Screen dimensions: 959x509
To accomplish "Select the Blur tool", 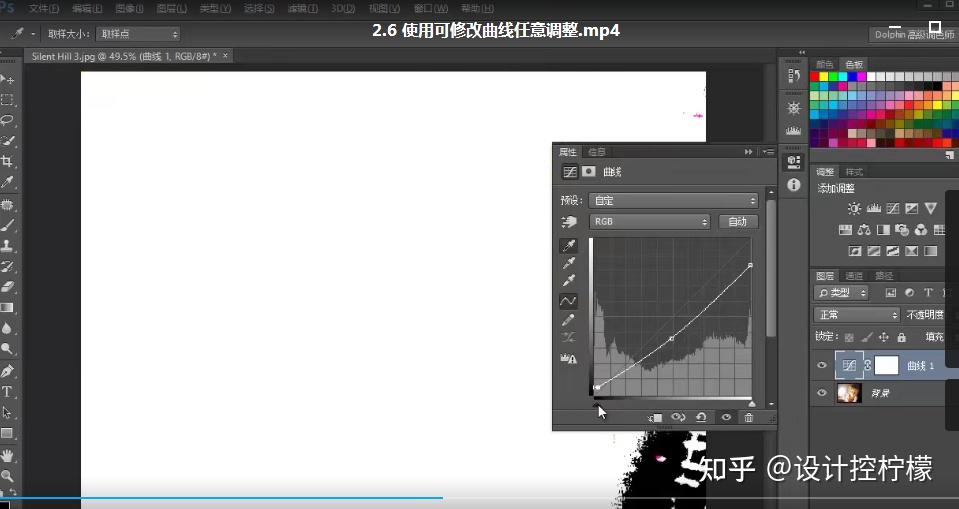I will 7,328.
